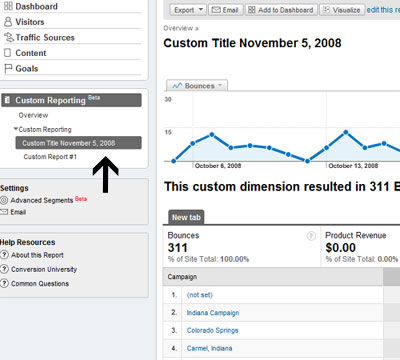Click the Visualize chart icon
This screenshot has width=400, height=360.
327,10
